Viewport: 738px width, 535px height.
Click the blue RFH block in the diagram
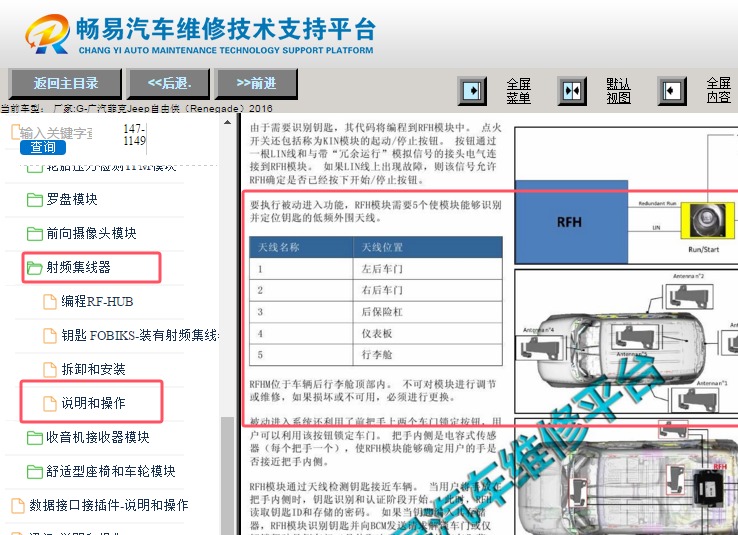[x=571, y=222]
